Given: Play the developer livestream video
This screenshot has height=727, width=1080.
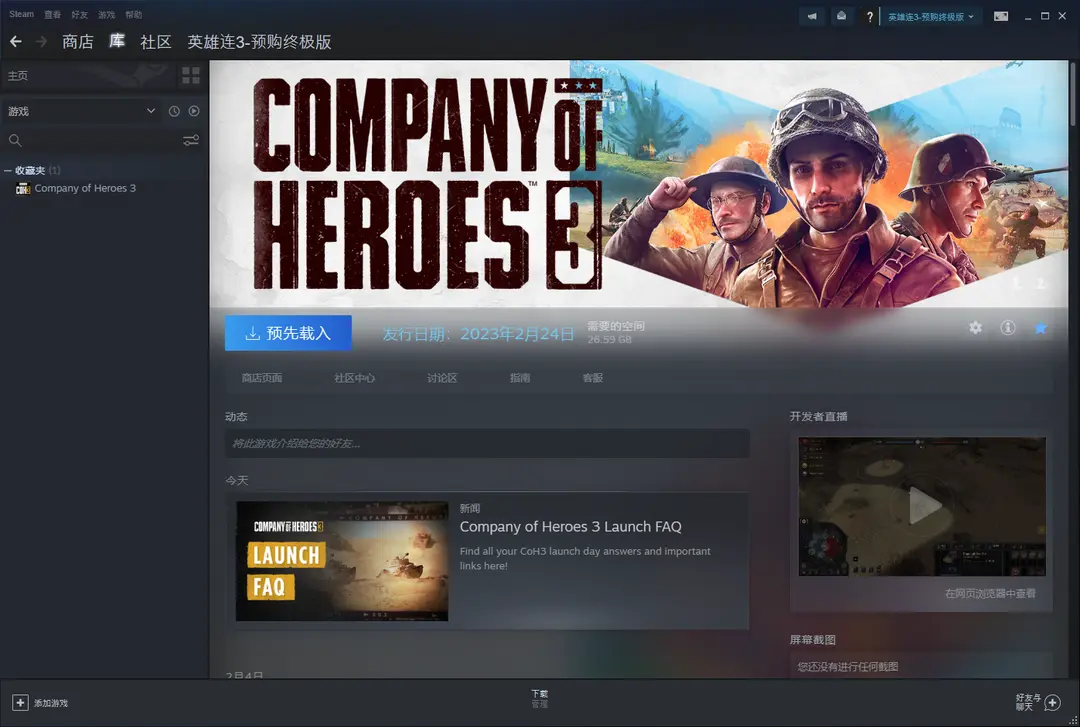Looking at the screenshot, I should tap(924, 506).
